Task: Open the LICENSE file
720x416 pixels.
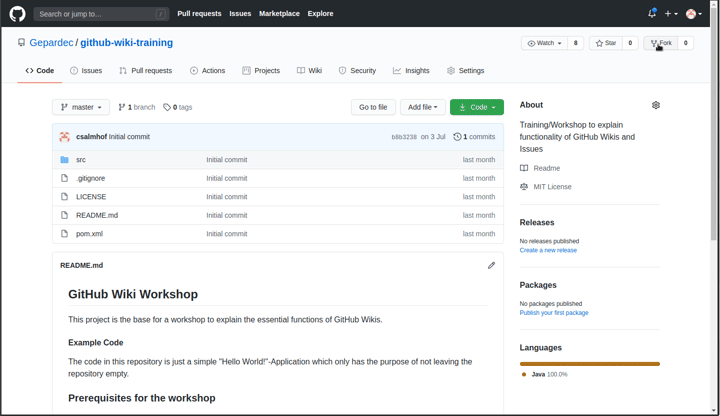Action: [91, 197]
